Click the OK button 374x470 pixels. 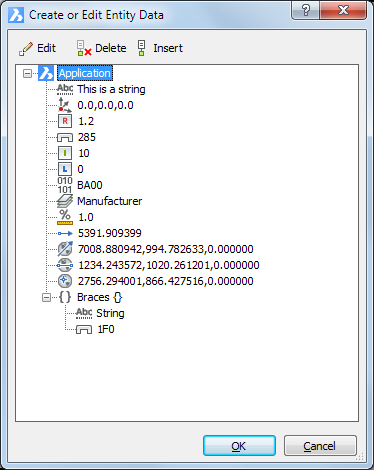point(239,446)
